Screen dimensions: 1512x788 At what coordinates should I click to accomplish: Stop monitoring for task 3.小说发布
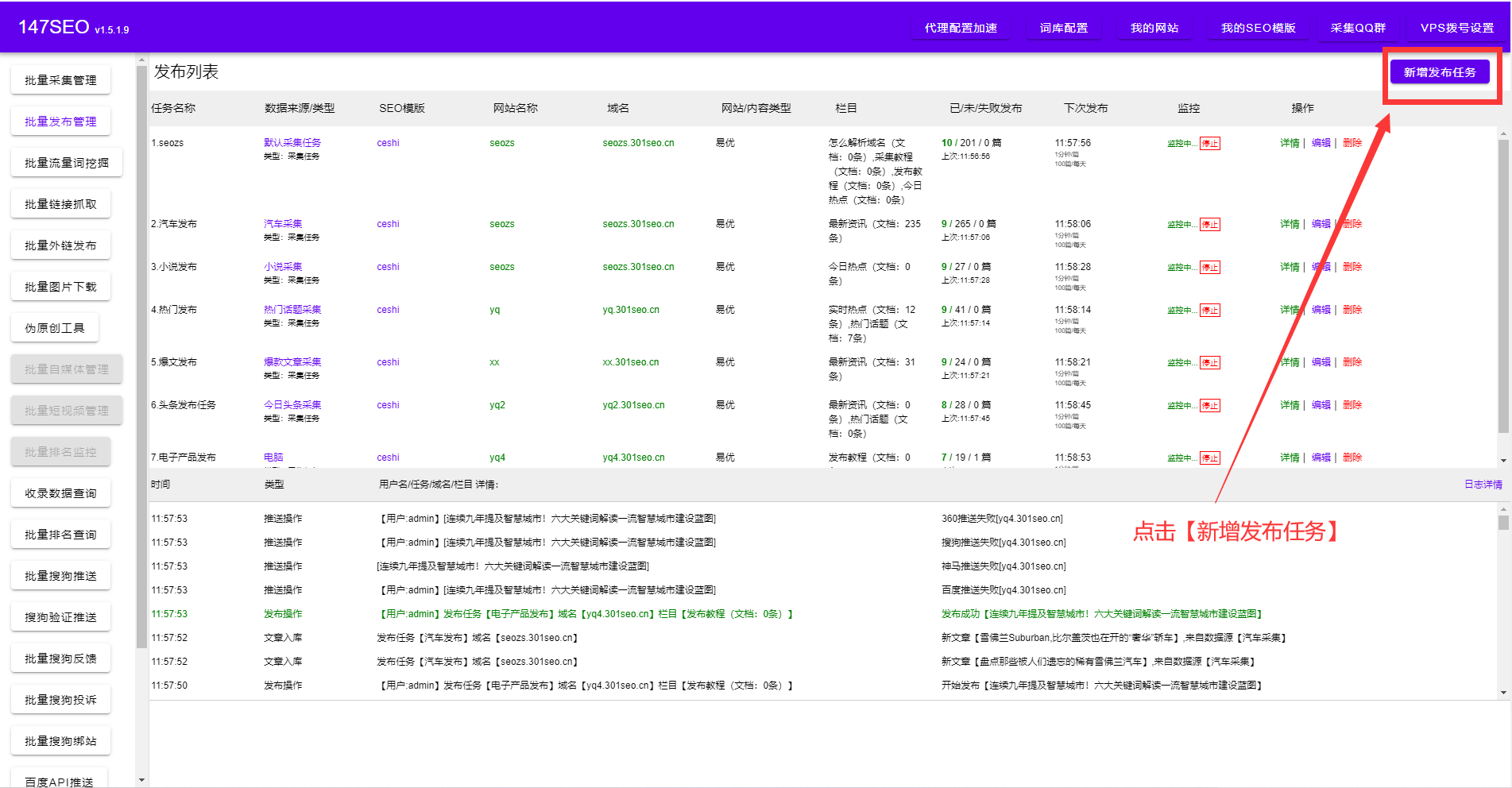(1209, 268)
